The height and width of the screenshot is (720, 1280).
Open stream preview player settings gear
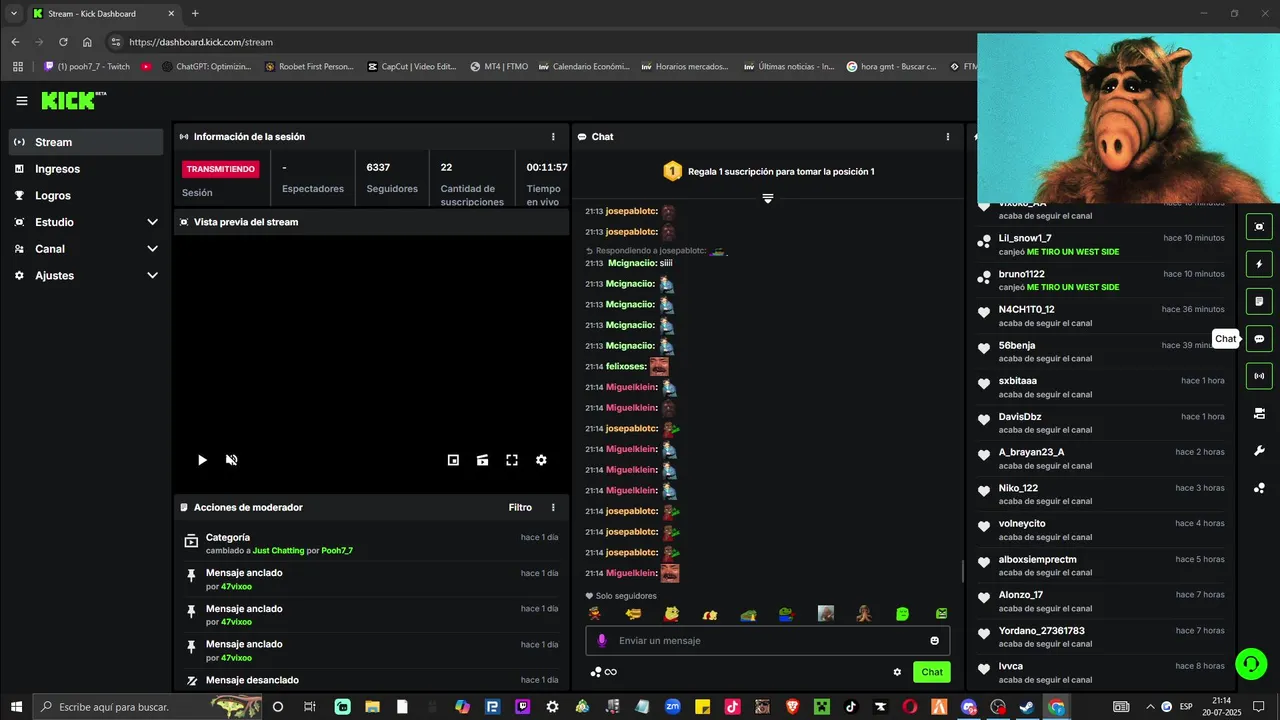pos(541,460)
